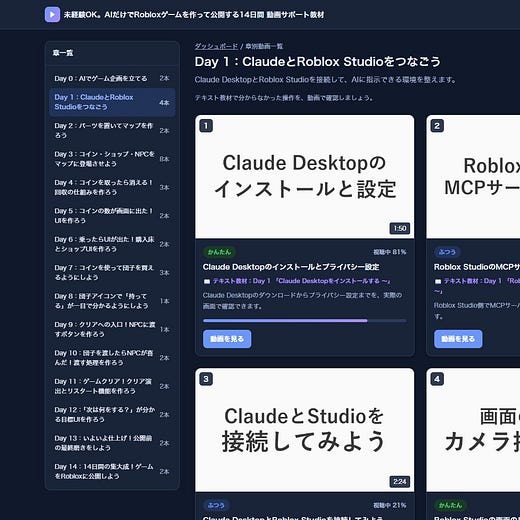The image size is (520, 520).
Task: Open Day 12 chapter in sidebar
Action: 112,414
